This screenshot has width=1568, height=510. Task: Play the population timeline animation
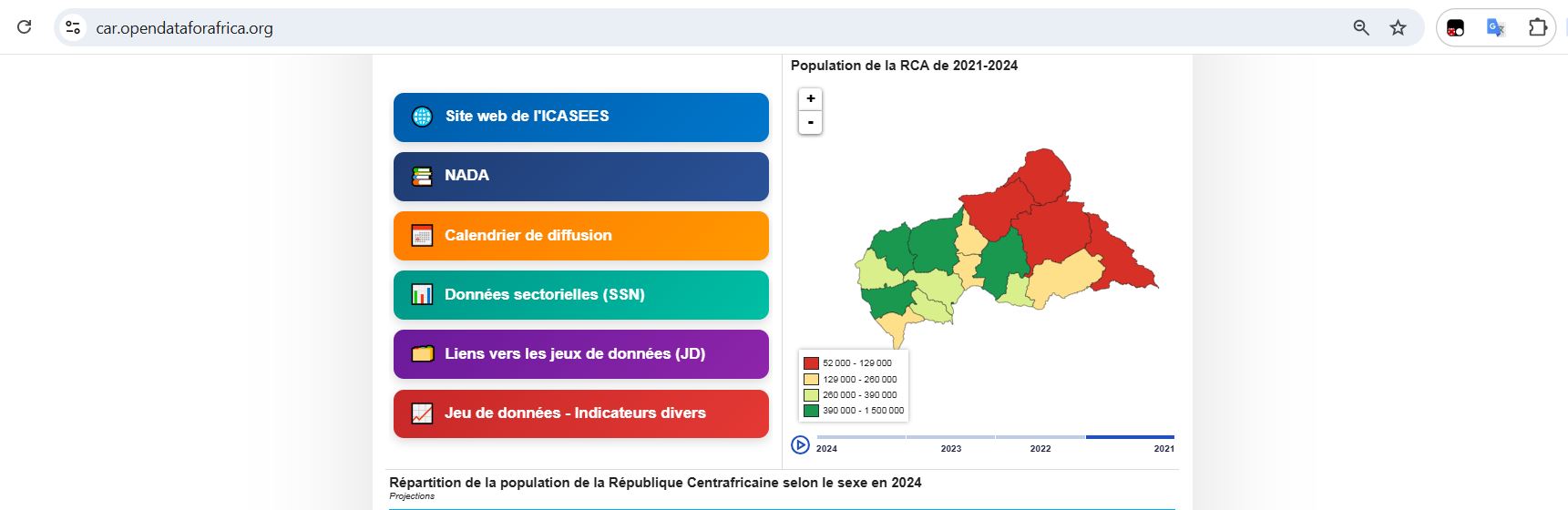click(x=800, y=444)
